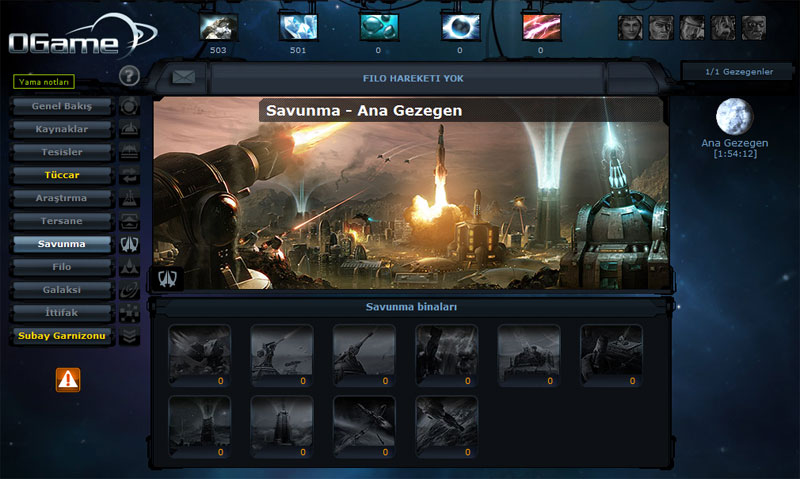Click the icon beside Tersane
Screen dimensions: 800x479
pyautogui.click(x=129, y=221)
